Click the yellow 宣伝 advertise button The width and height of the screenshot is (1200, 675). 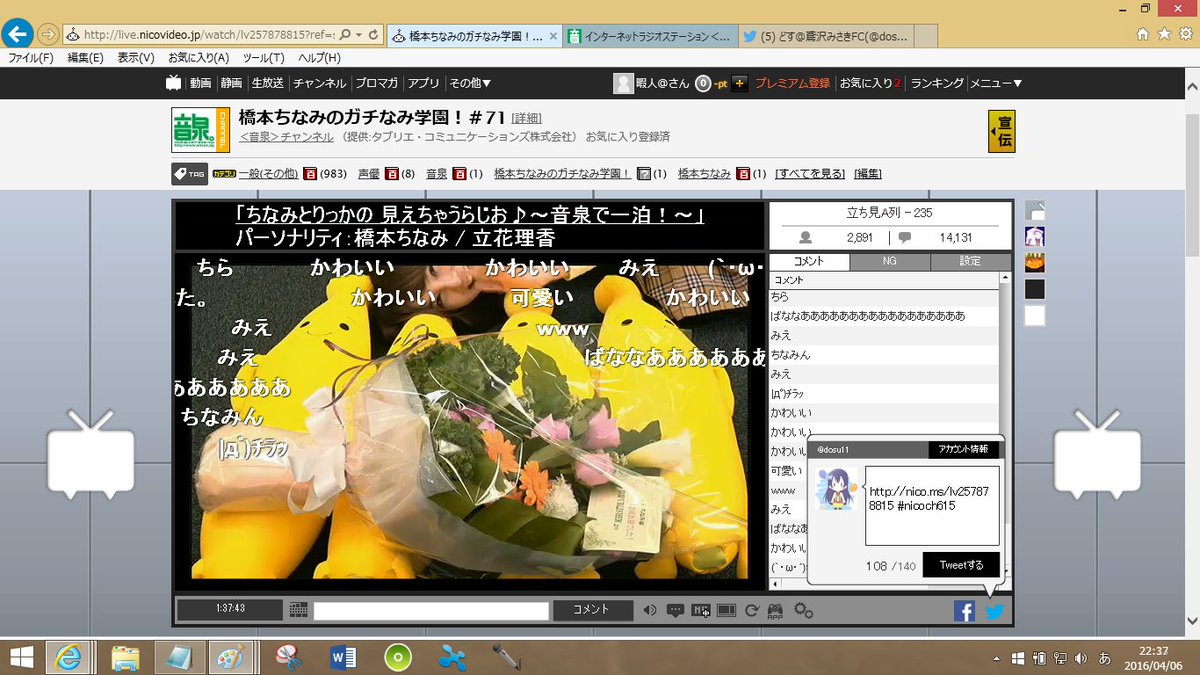pyautogui.click(x=1001, y=131)
